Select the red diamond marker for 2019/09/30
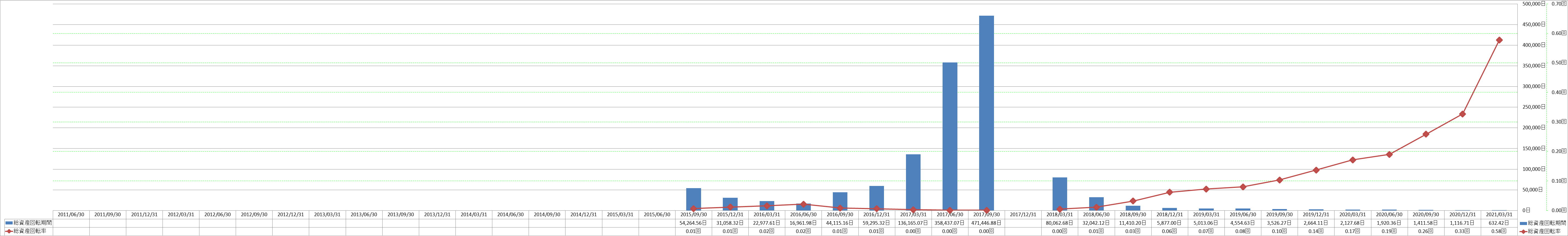 pos(1279,180)
